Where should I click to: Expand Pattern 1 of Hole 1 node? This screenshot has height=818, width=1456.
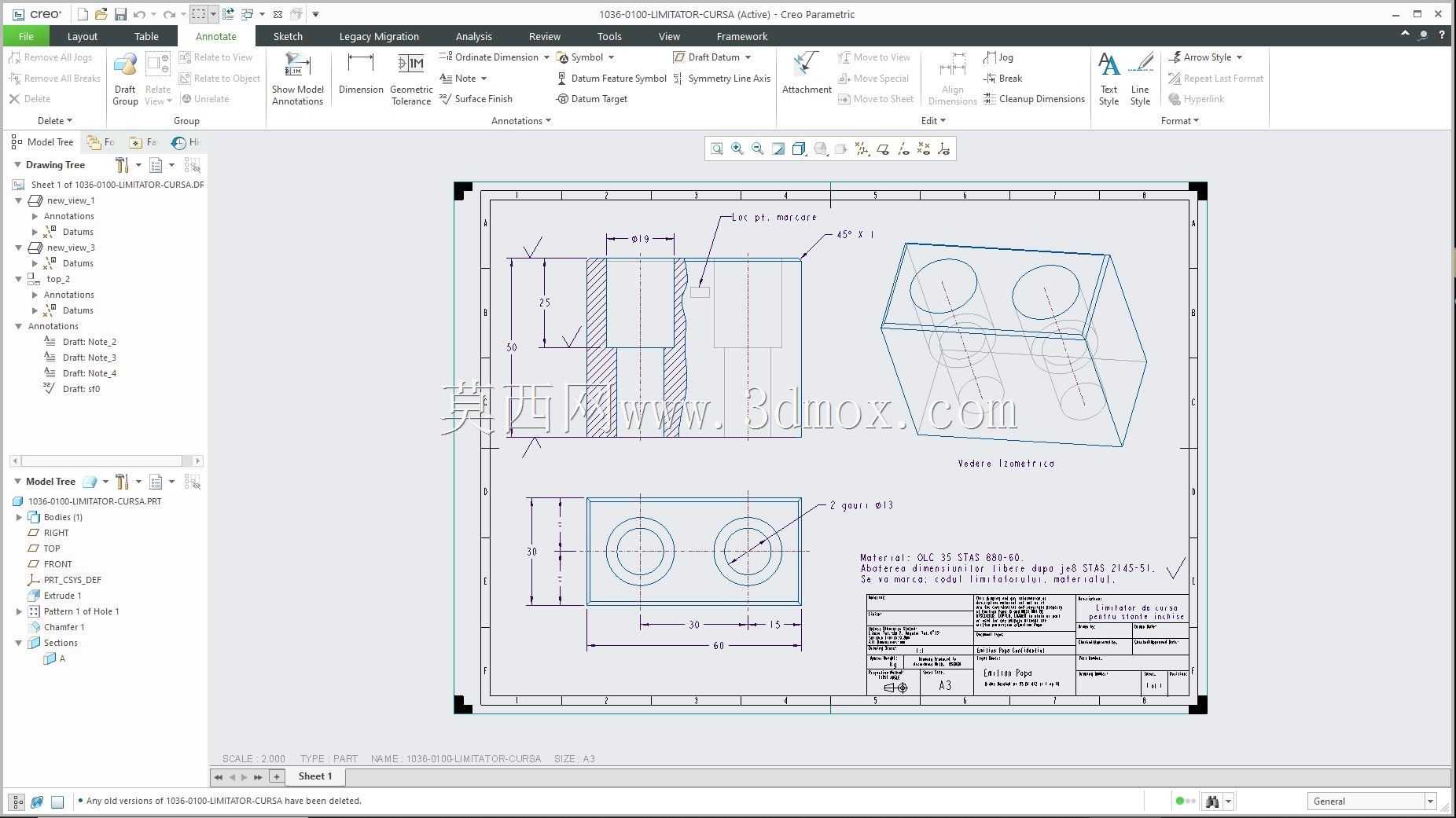pyautogui.click(x=19, y=611)
